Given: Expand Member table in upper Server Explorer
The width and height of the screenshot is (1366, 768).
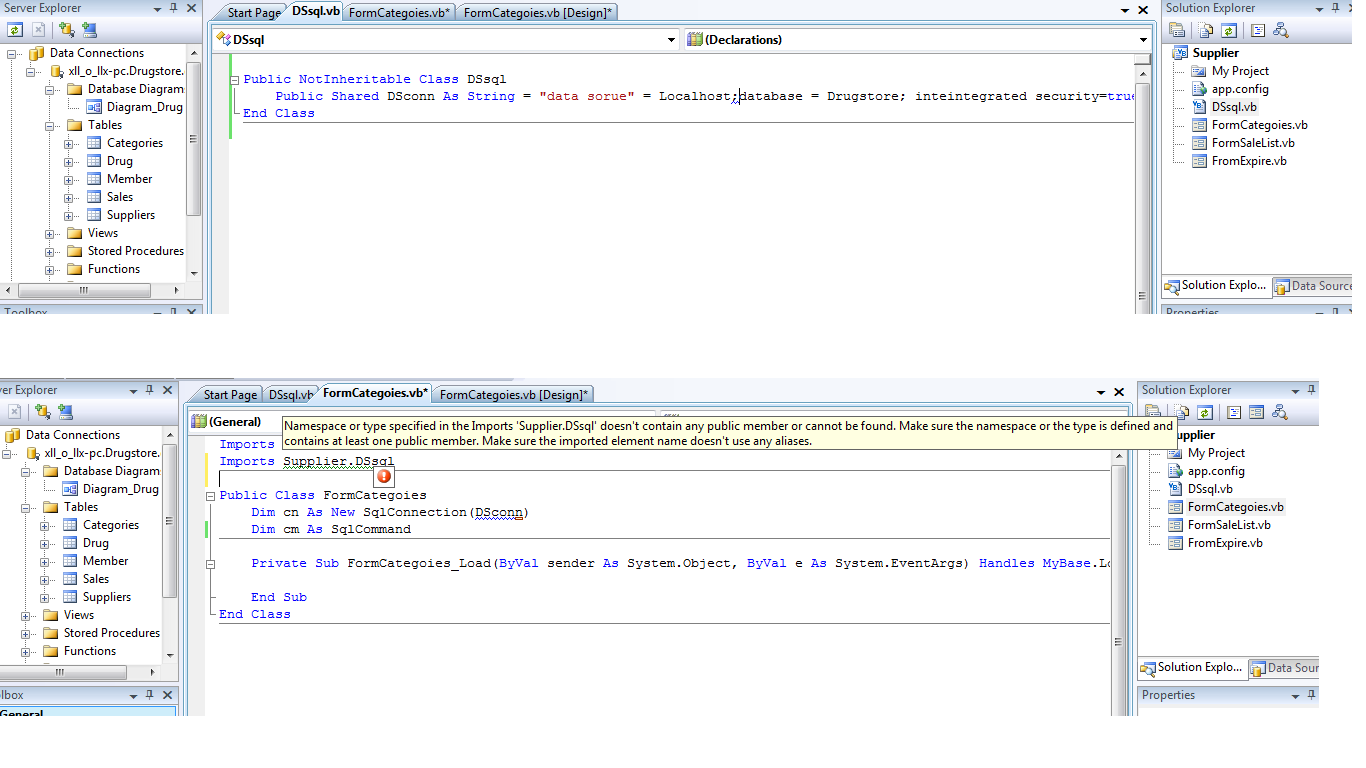Looking at the screenshot, I should (x=69, y=179).
